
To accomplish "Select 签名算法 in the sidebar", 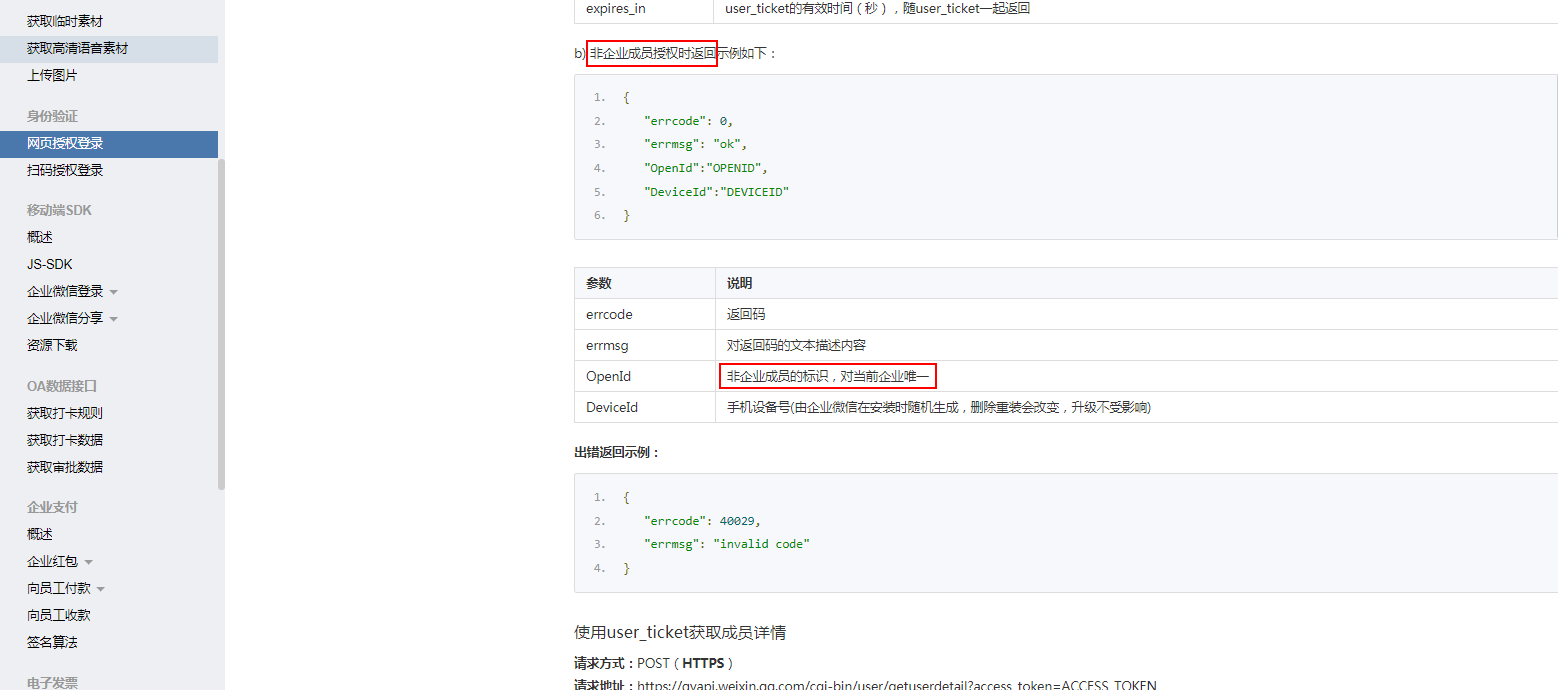I will (x=52, y=641).
